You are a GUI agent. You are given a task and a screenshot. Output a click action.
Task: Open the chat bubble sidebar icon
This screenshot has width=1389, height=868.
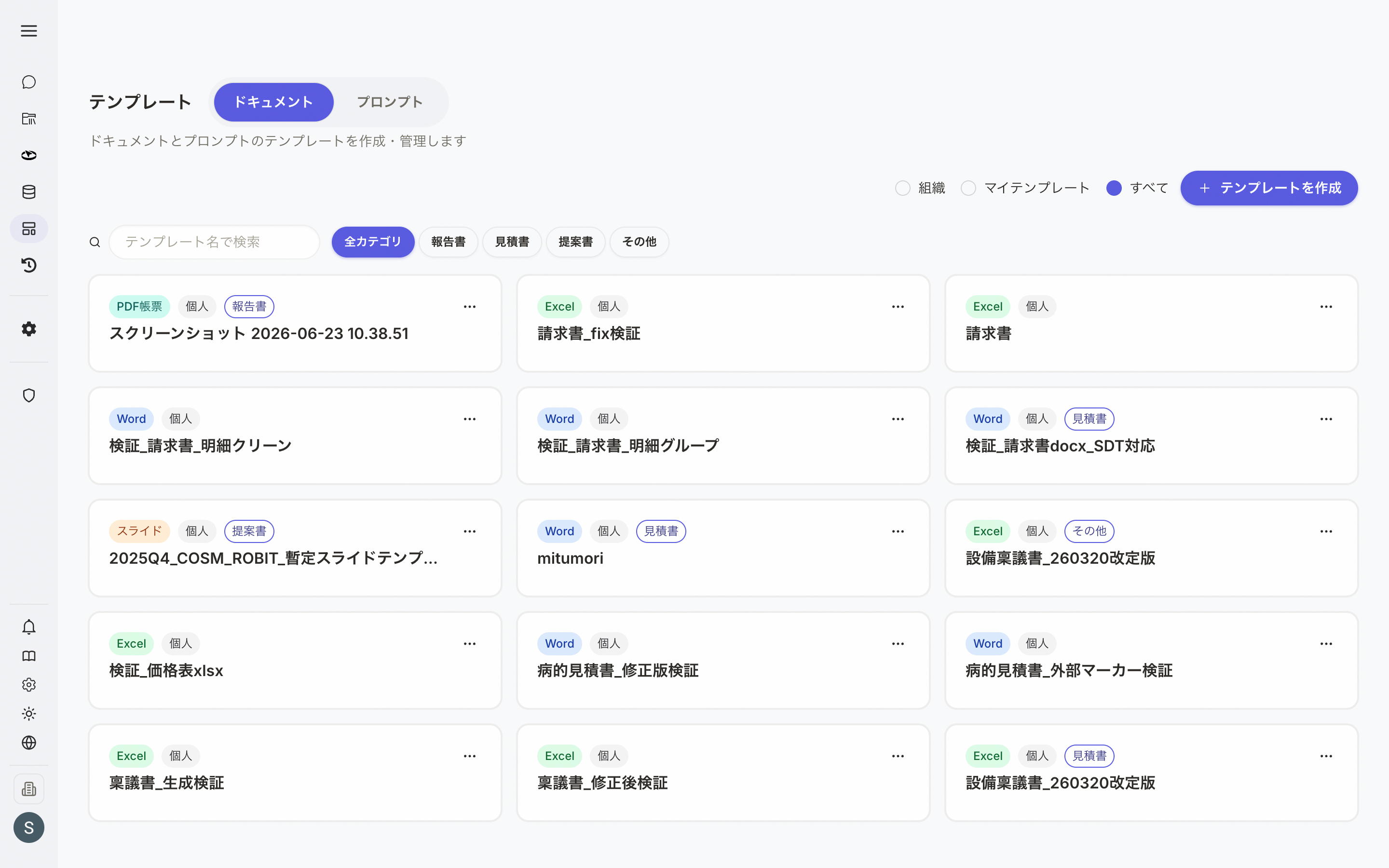pos(29,82)
